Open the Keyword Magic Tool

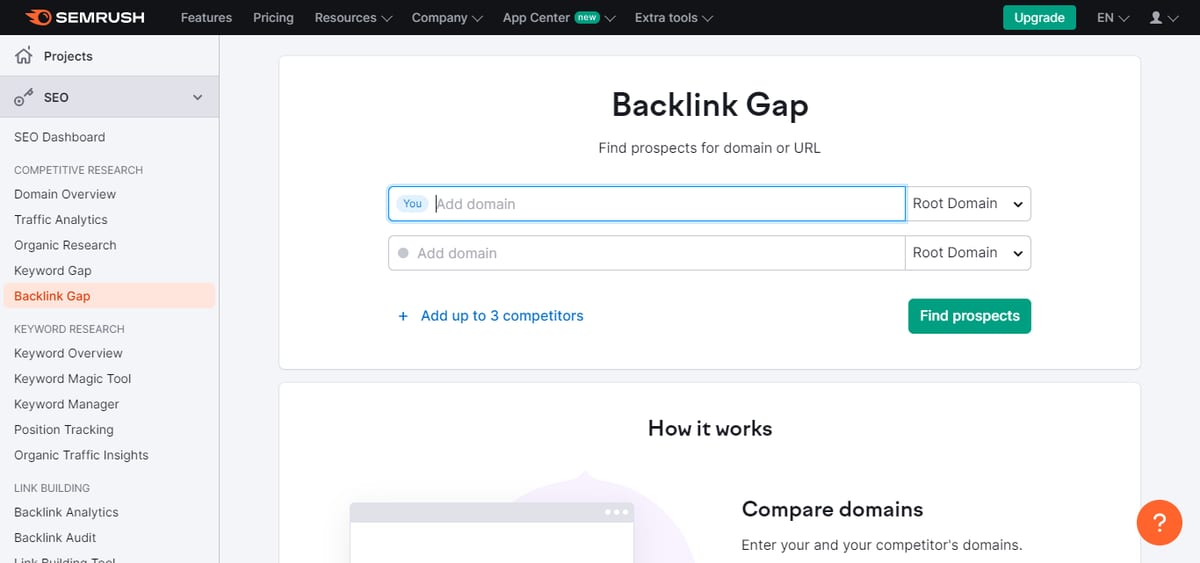coord(73,379)
